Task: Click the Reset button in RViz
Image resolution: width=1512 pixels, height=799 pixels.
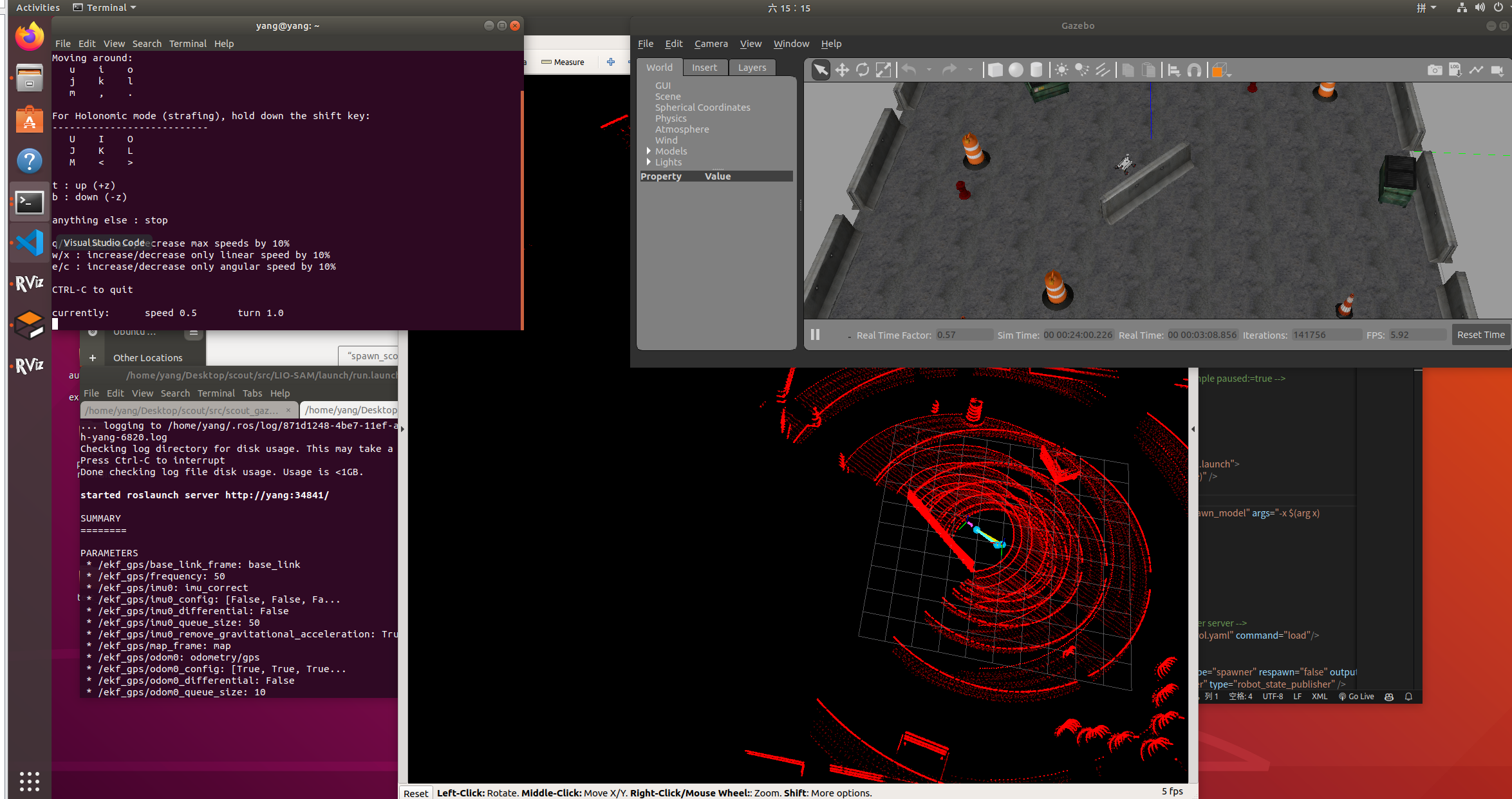Action: (x=416, y=793)
